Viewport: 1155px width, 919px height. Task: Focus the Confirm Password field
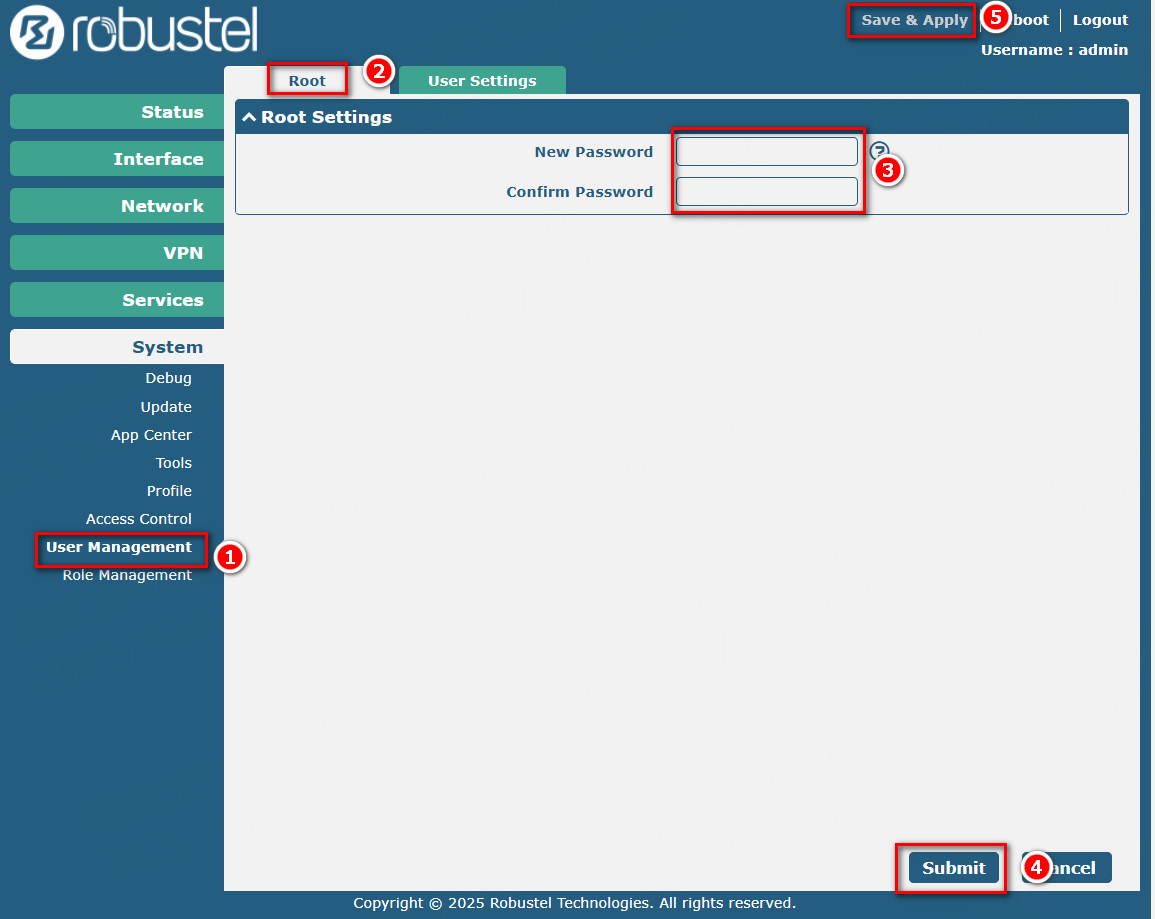coord(766,192)
